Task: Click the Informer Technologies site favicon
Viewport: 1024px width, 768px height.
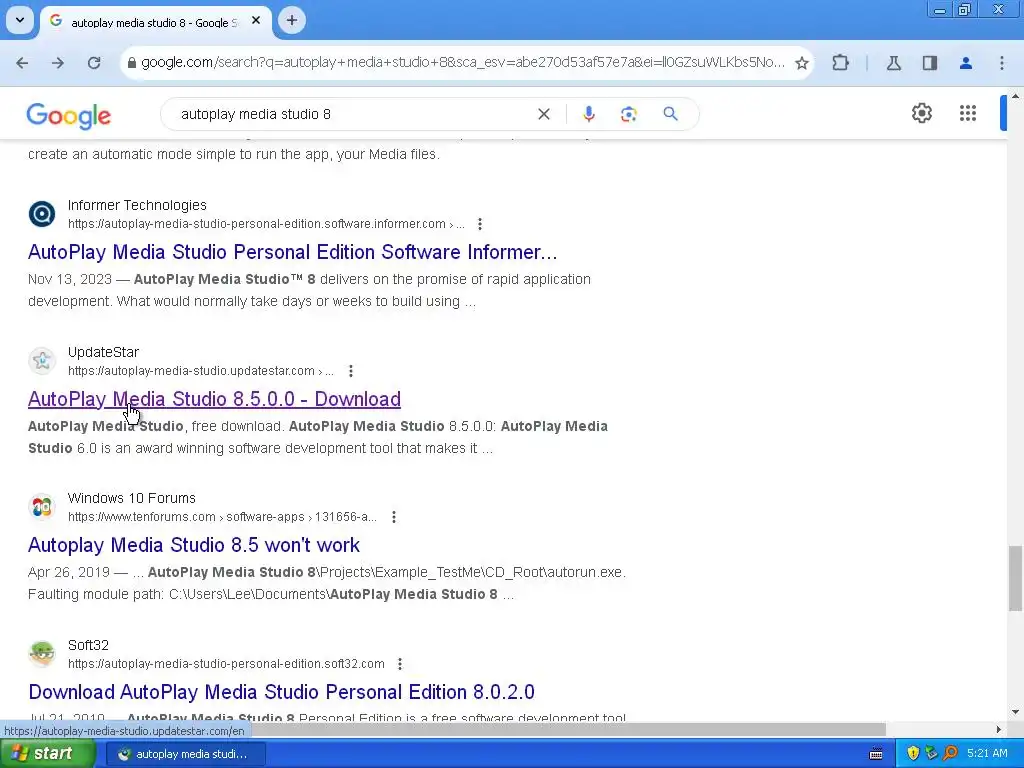Action: pyautogui.click(x=42, y=214)
